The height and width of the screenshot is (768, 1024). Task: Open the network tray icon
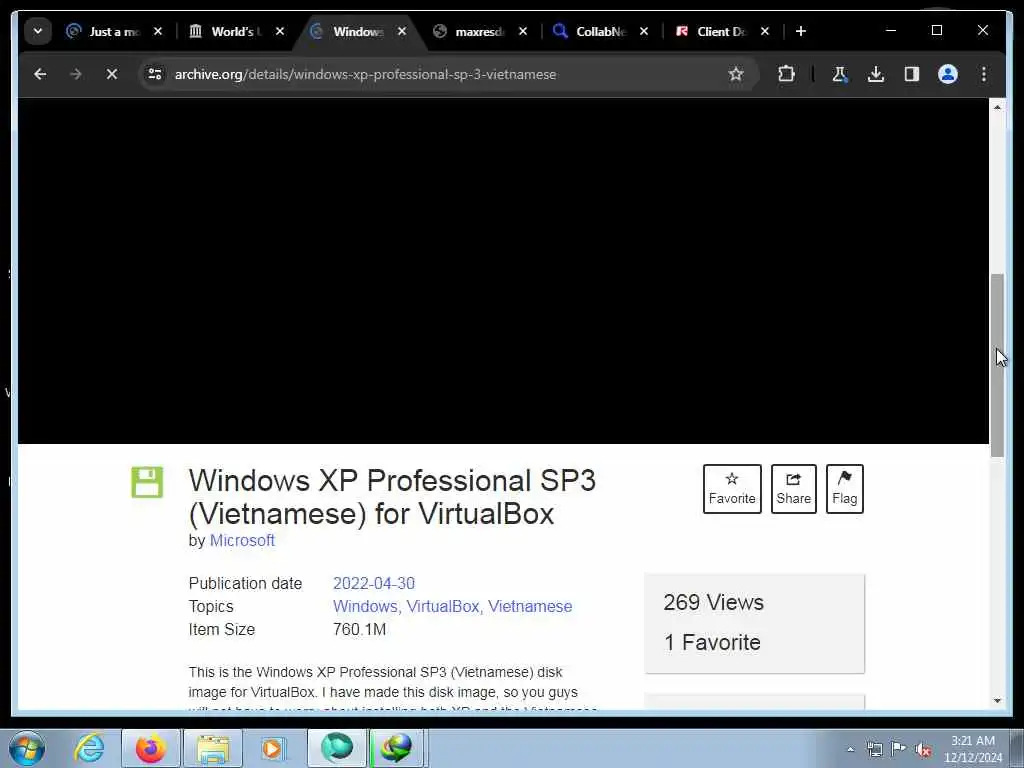874,749
